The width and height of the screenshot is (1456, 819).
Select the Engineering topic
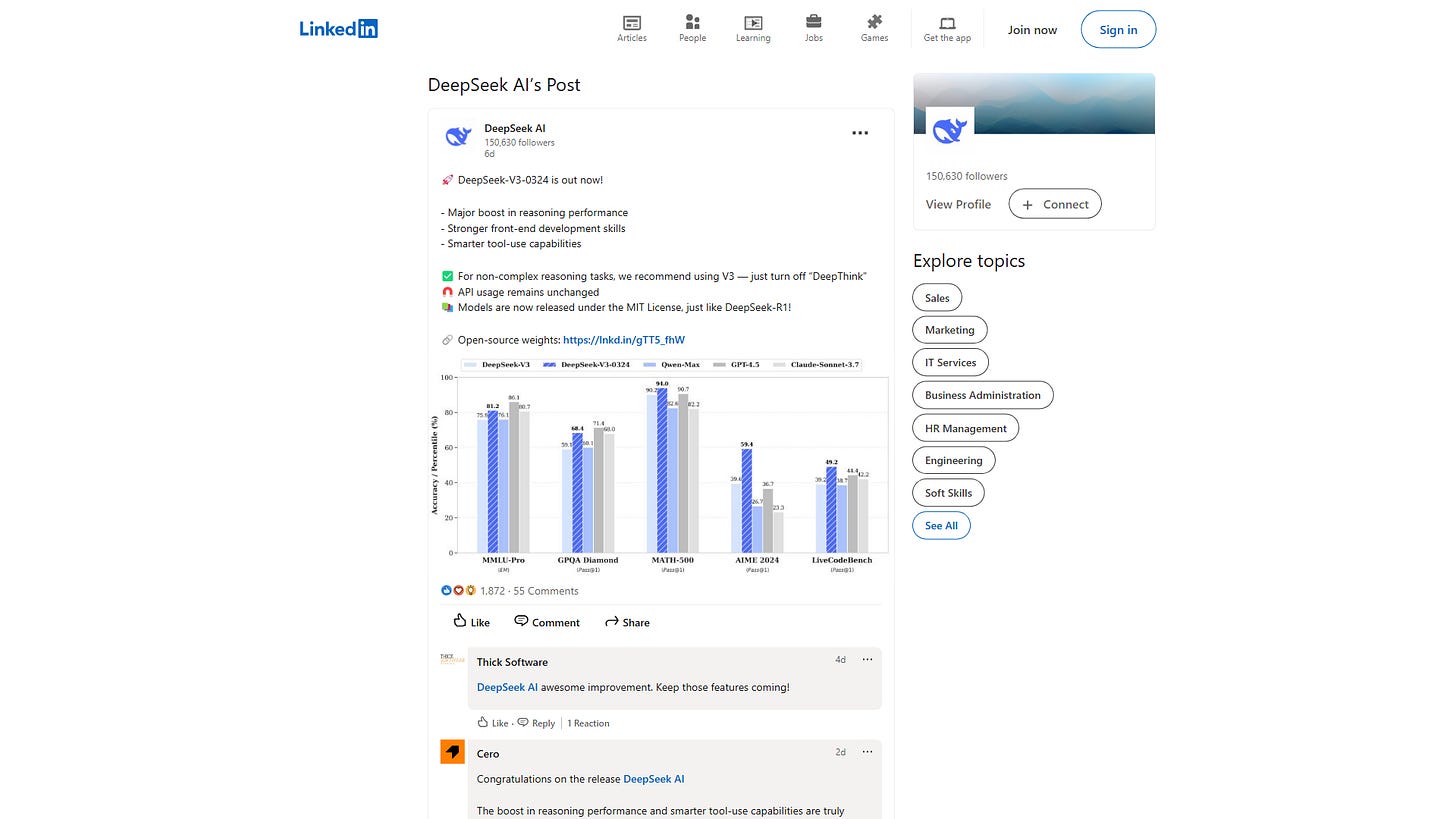click(954, 460)
